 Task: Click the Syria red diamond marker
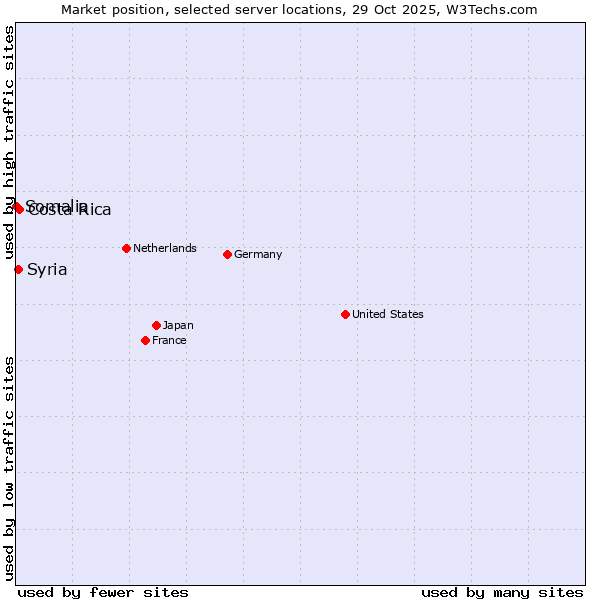[x=18, y=269]
